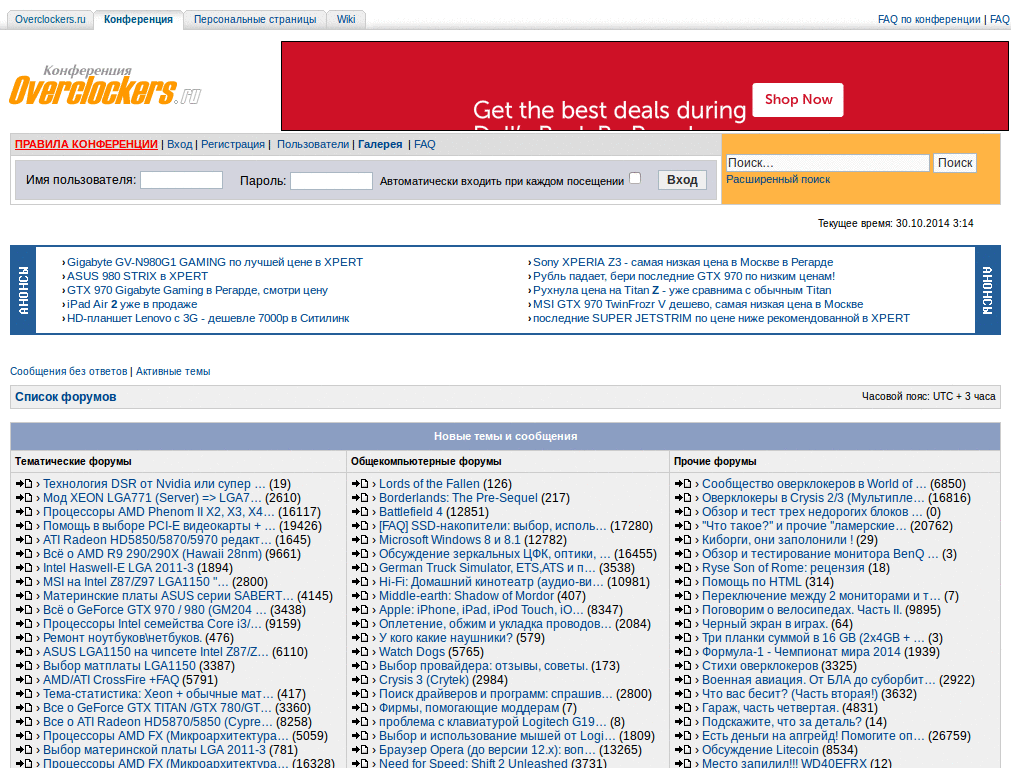This screenshot has height=768, width=1024.
Task: Open latest-post icon beside 'Обсуждение Litecoin'
Action: (683, 750)
